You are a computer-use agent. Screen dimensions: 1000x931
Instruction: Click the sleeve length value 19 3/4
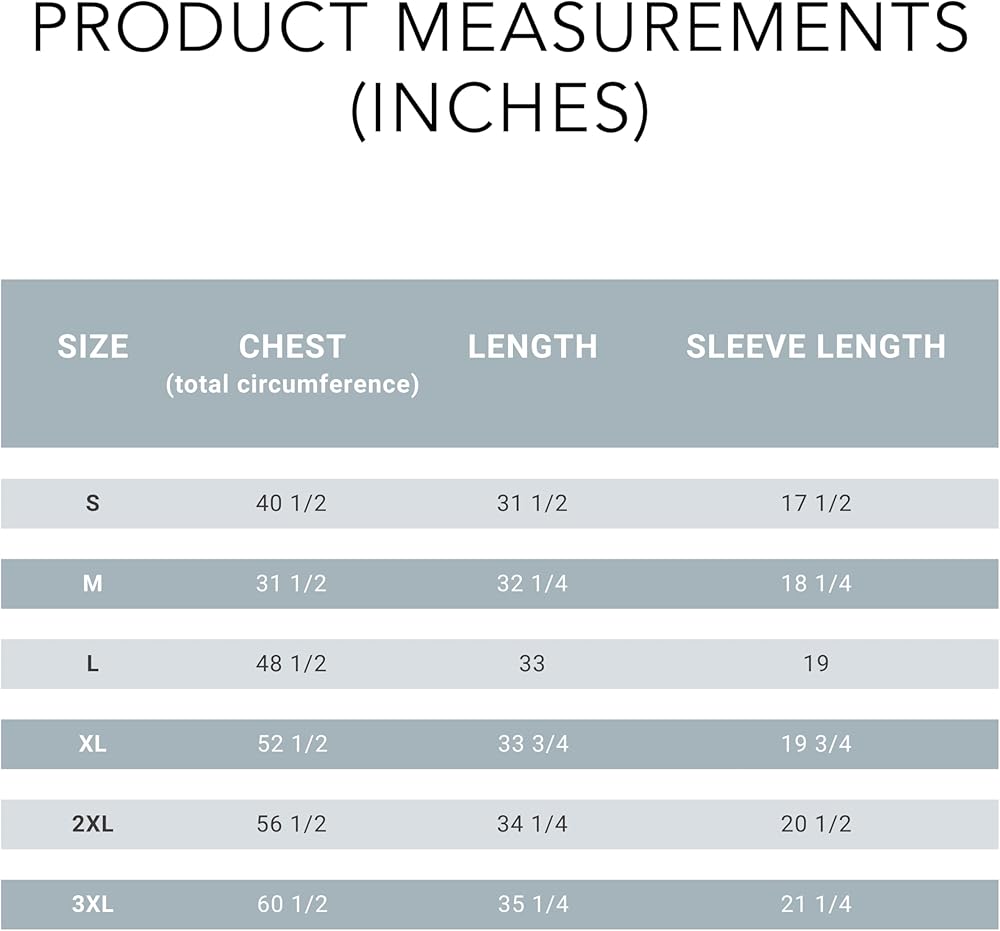point(816,744)
